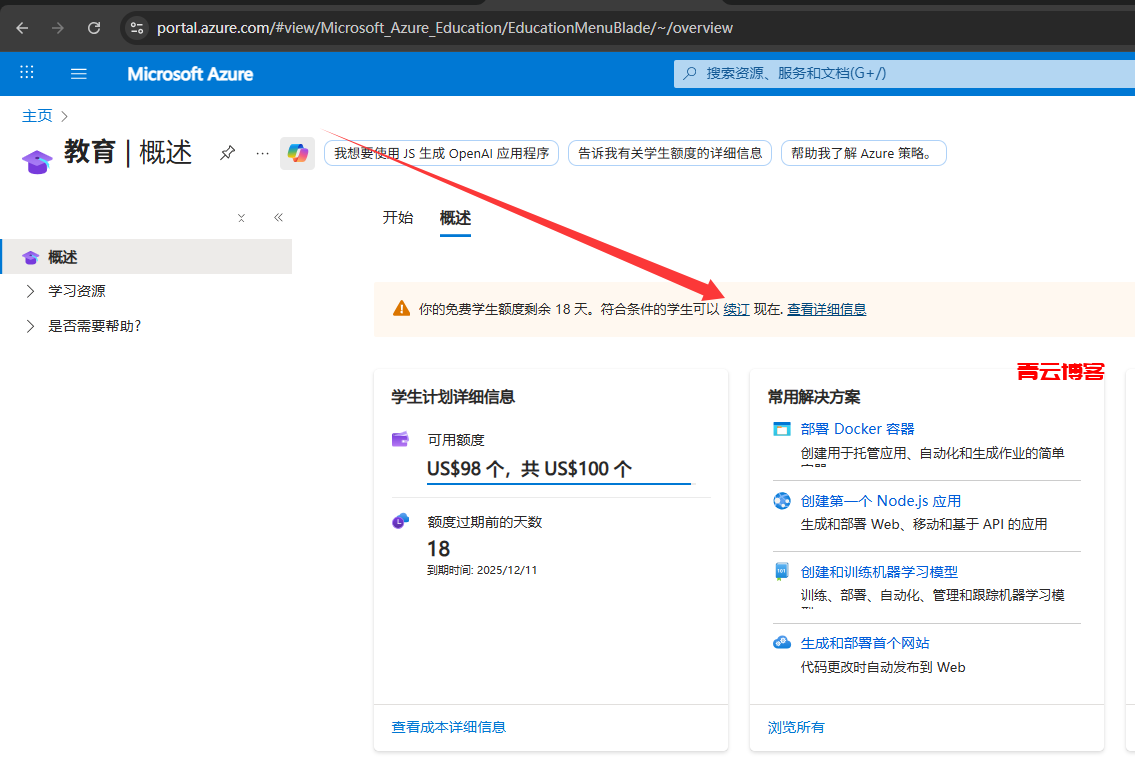The height and width of the screenshot is (761, 1135).
Task: Click the search resources, services and docs box
Action: (904, 73)
